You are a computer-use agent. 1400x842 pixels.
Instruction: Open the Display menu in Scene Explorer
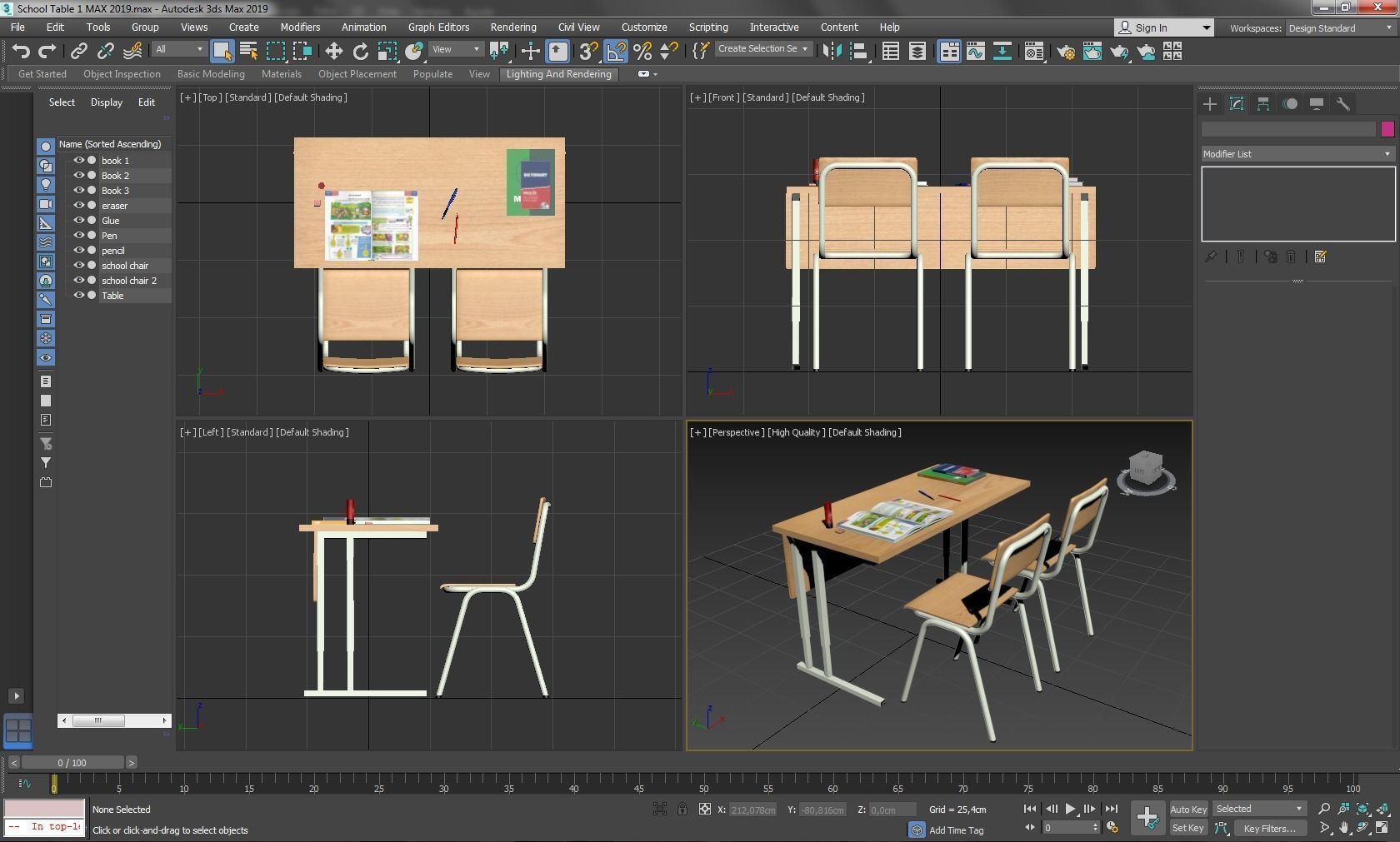pyautogui.click(x=106, y=102)
